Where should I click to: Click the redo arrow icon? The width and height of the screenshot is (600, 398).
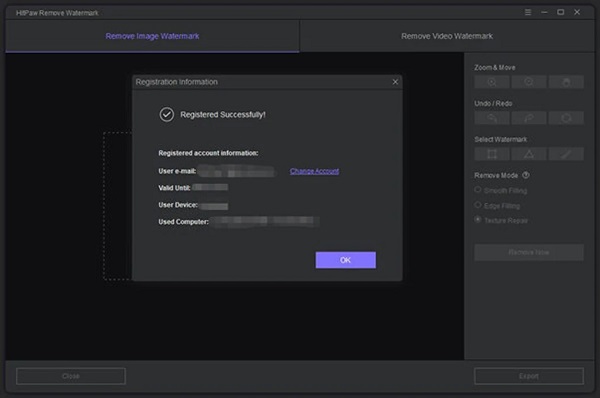pos(529,118)
